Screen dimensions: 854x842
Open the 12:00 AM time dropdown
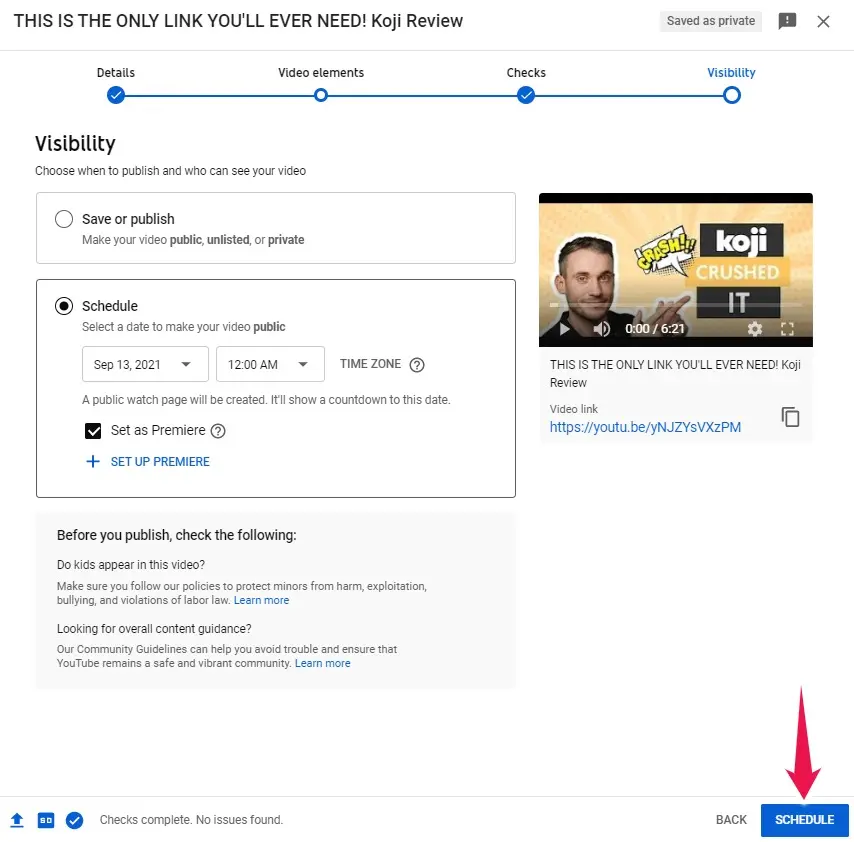270,364
